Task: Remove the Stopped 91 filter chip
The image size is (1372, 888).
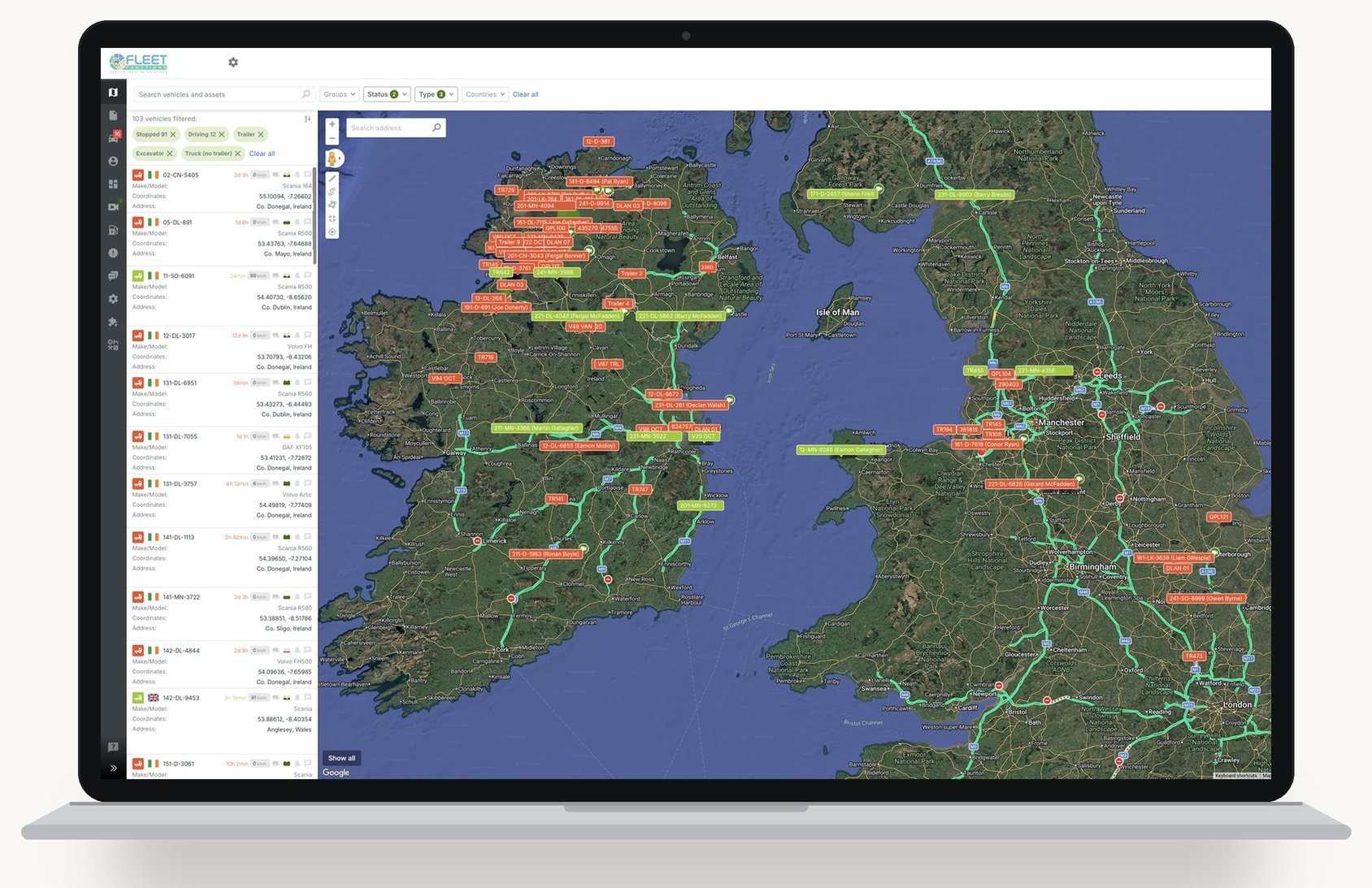Action: pos(173,135)
